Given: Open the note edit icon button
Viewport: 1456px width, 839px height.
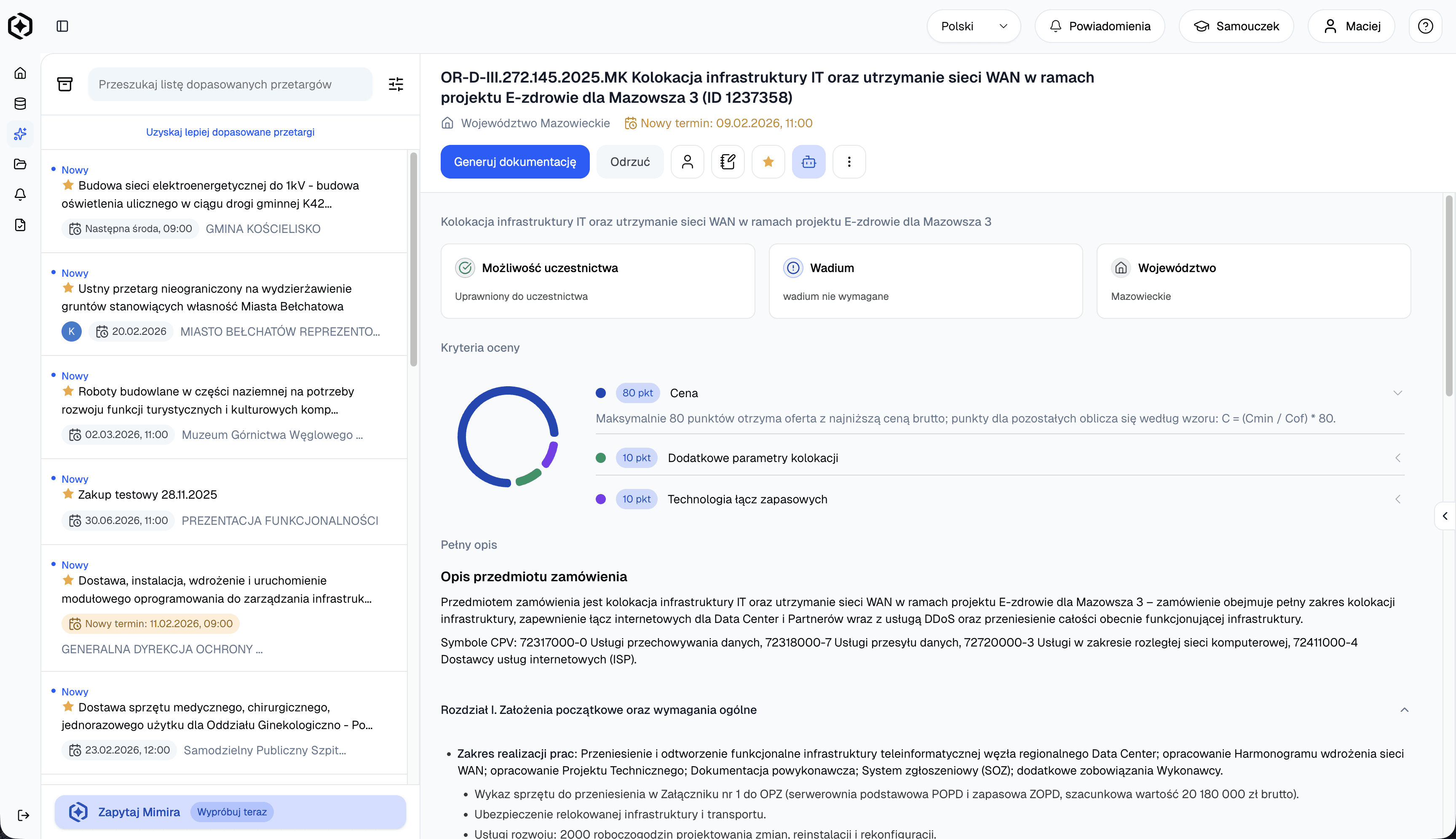Looking at the screenshot, I should pyautogui.click(x=728, y=162).
